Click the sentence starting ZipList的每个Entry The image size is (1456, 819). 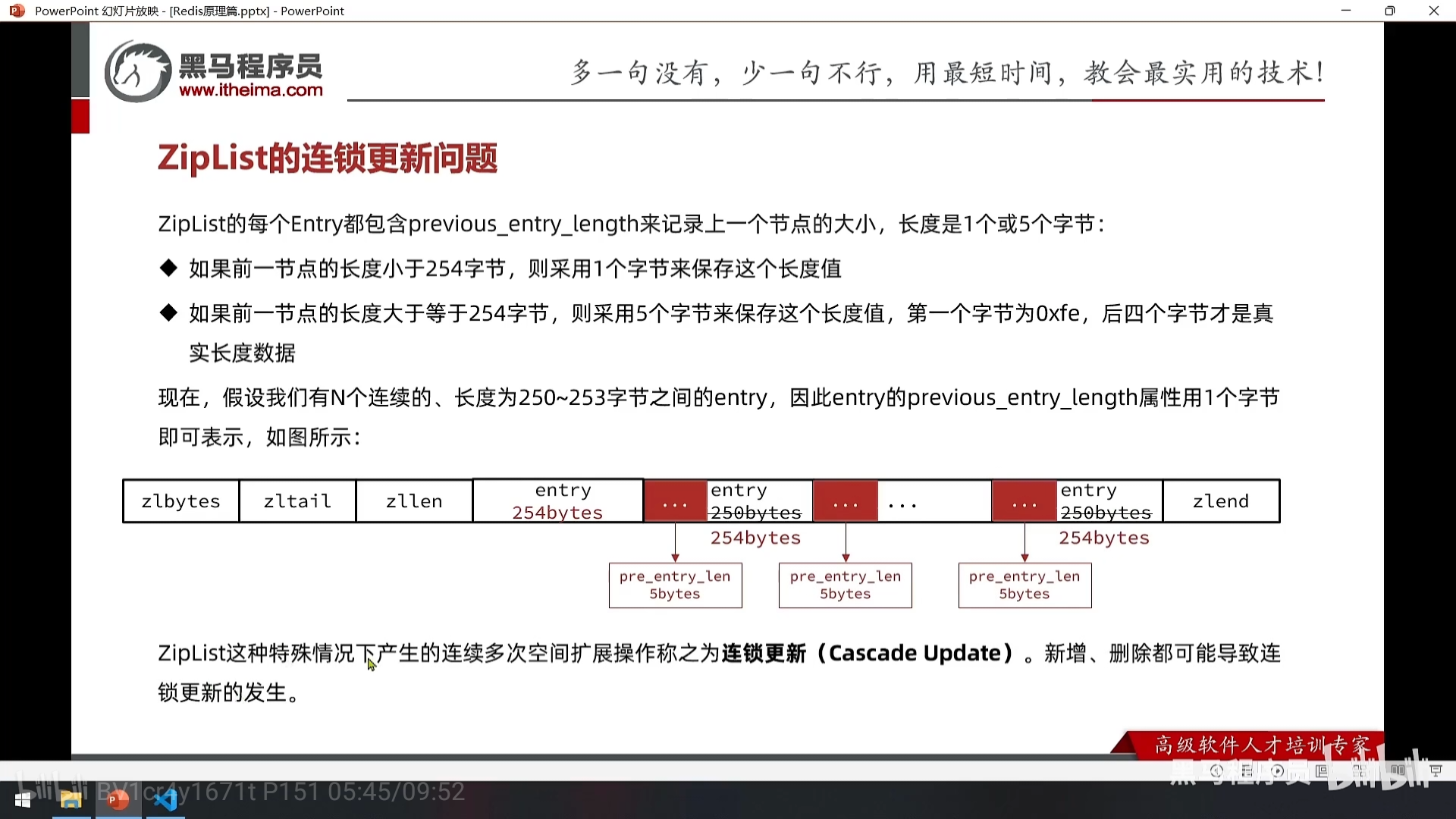[632, 224]
